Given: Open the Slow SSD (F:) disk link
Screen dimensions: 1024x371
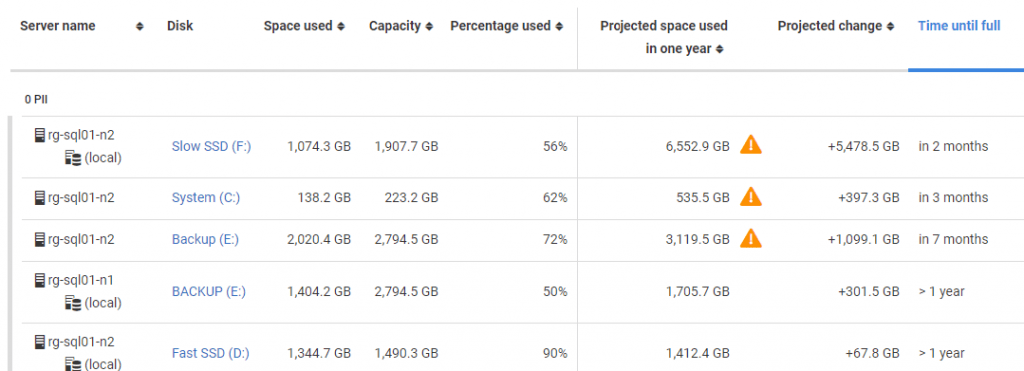Looking at the screenshot, I should [x=211, y=146].
